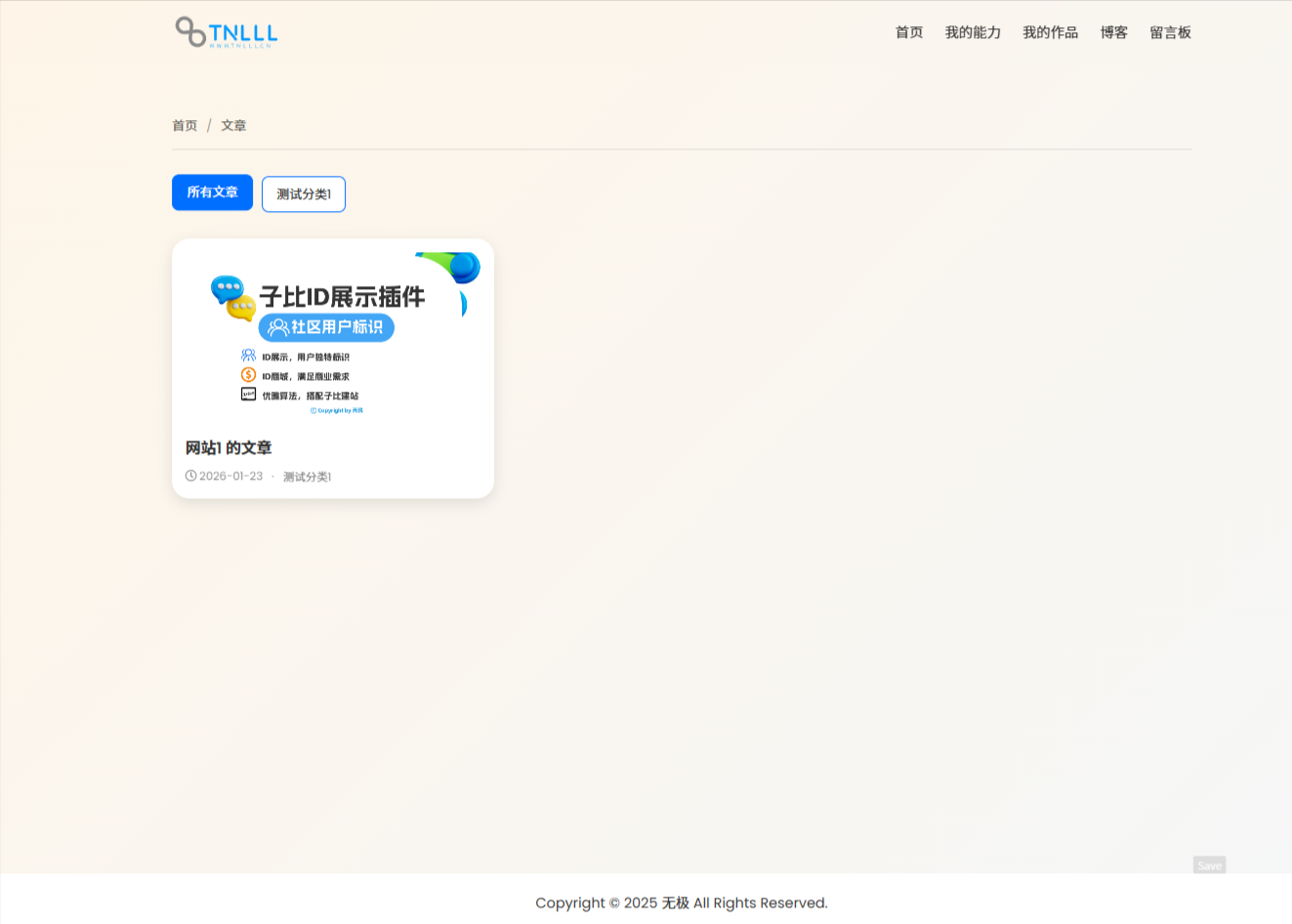Open the 我的作品 navigation item
The height and width of the screenshot is (924, 1292).
click(1050, 32)
